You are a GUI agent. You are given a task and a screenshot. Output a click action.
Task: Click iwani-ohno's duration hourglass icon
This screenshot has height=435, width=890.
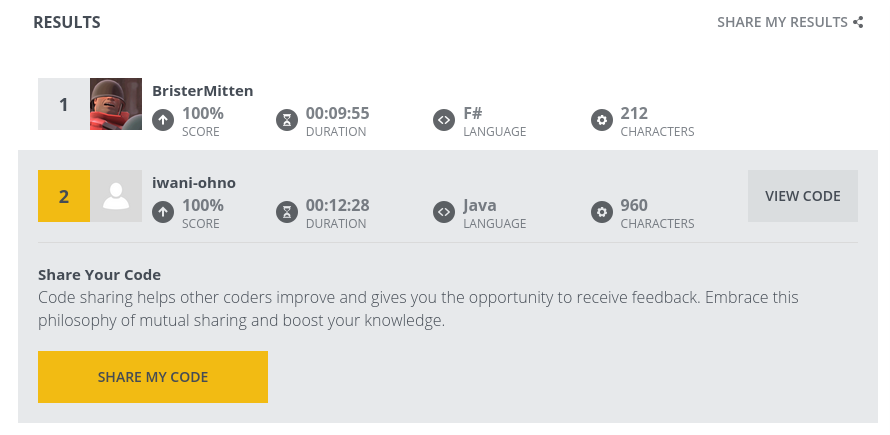click(x=287, y=212)
